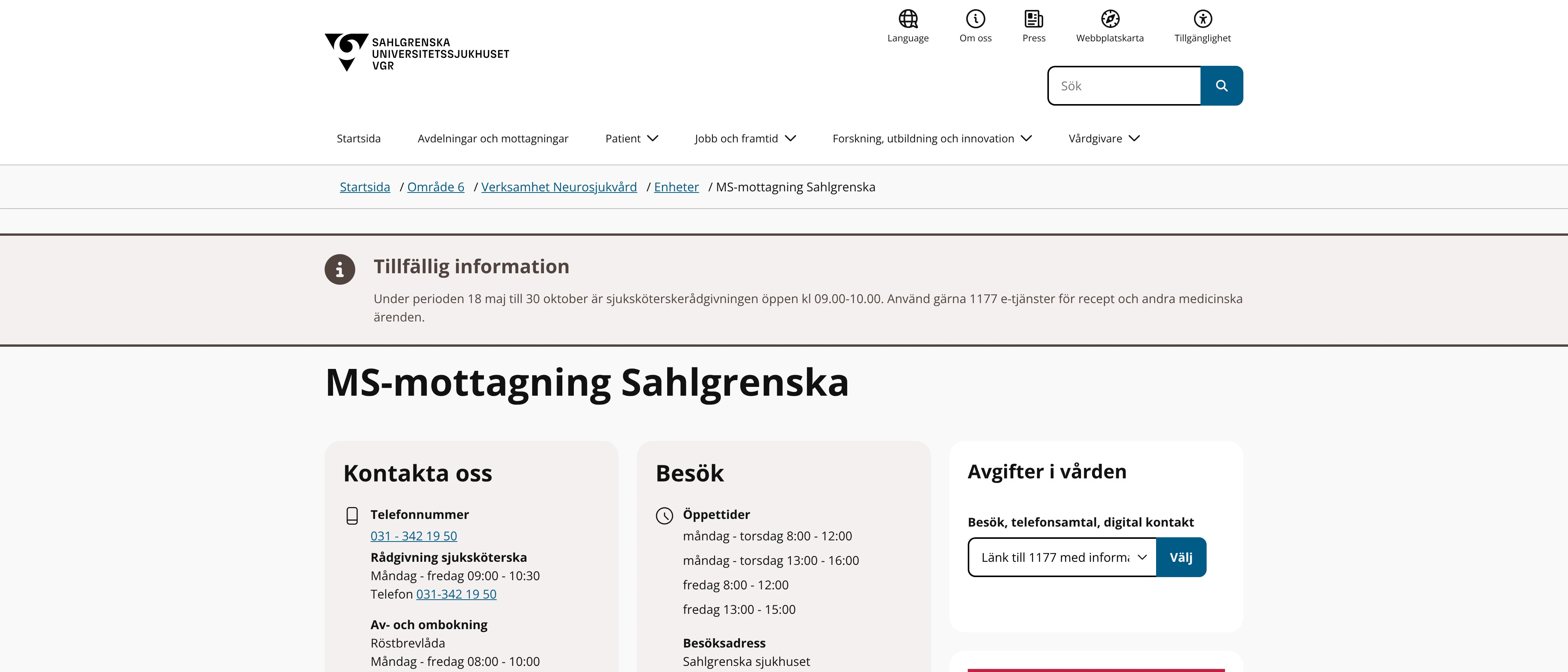Viewport: 1568px width, 672px height.
Task: Open the Webbplatskarta compass icon
Action: [x=1110, y=19]
